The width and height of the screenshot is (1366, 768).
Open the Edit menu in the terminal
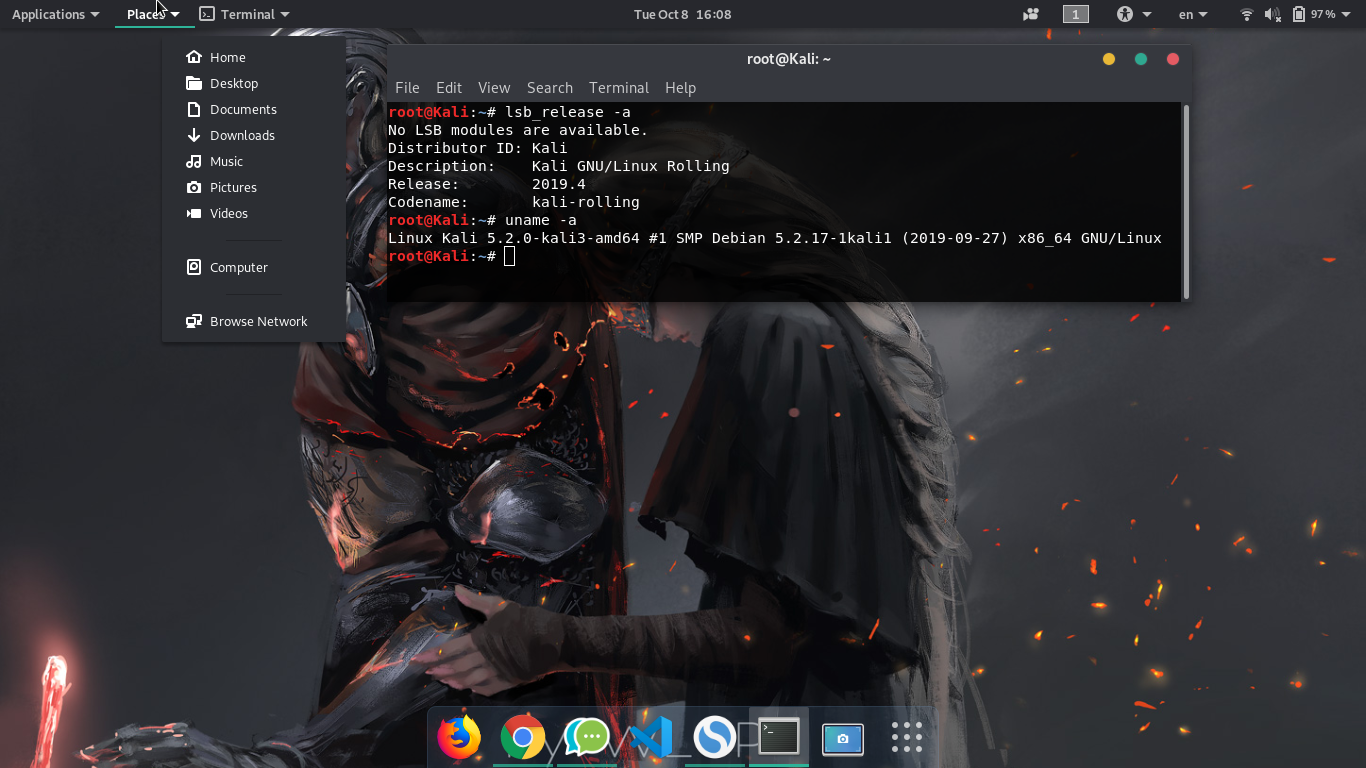point(449,88)
